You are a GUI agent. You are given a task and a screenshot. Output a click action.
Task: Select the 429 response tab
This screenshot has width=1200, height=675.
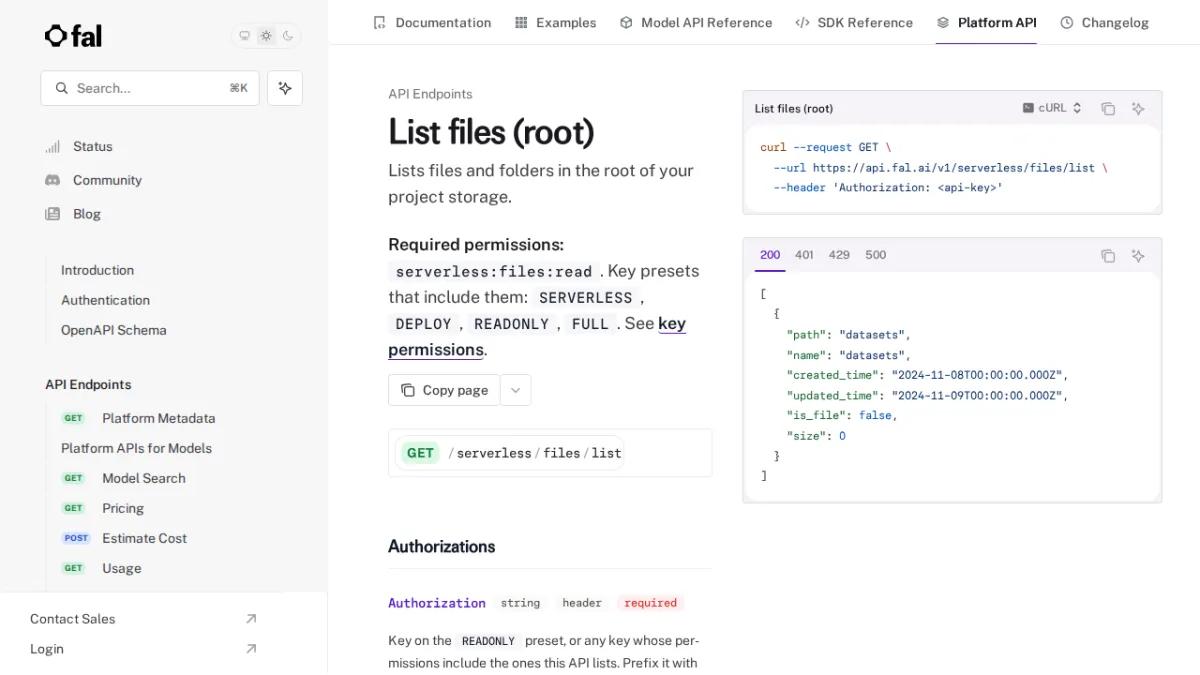click(x=839, y=255)
